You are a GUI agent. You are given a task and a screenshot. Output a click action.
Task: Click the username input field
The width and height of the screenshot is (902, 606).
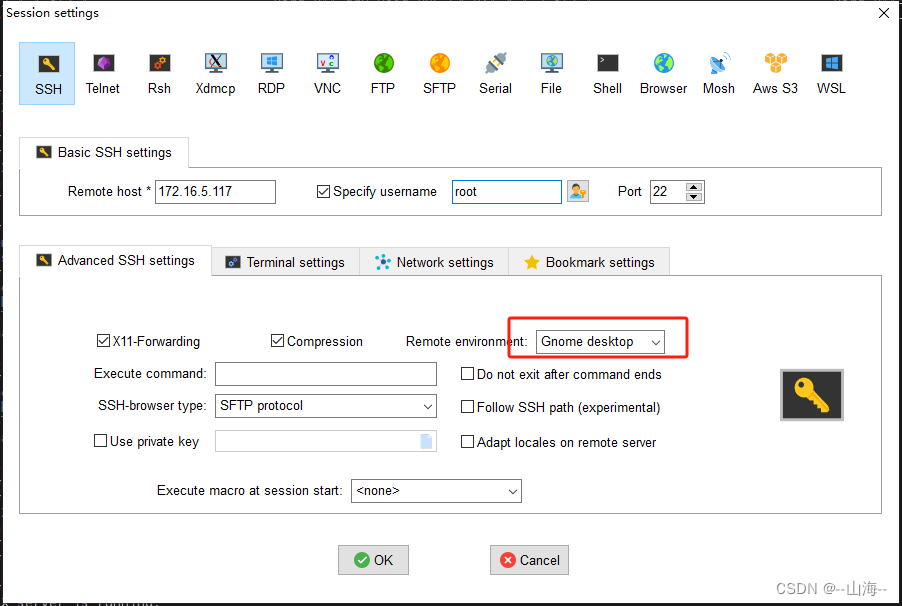[x=507, y=192]
